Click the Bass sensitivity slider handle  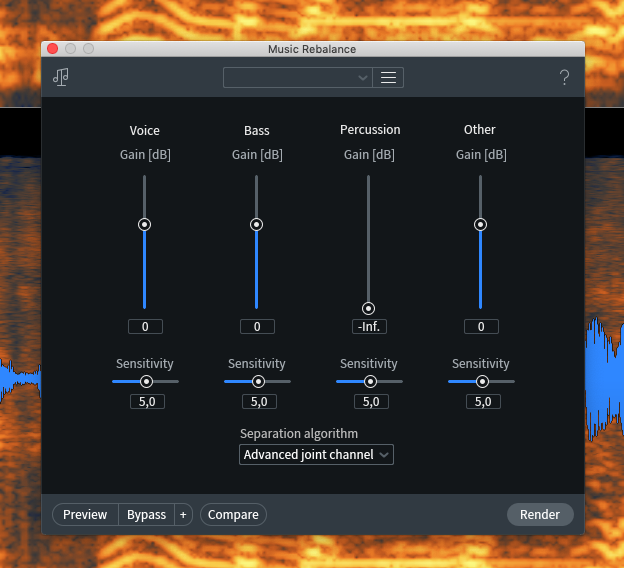point(258,382)
